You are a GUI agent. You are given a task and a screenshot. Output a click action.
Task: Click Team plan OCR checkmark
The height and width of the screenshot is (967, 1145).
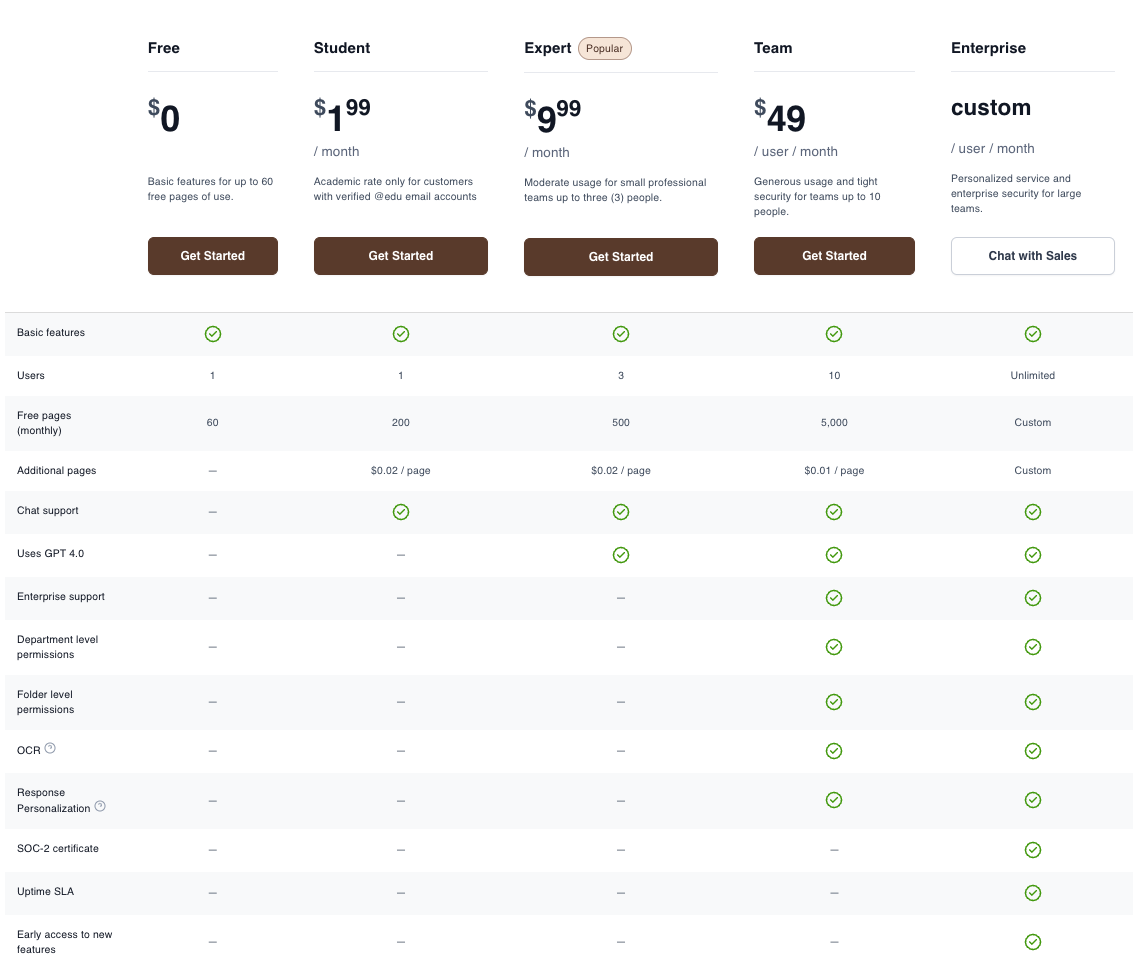tap(834, 751)
